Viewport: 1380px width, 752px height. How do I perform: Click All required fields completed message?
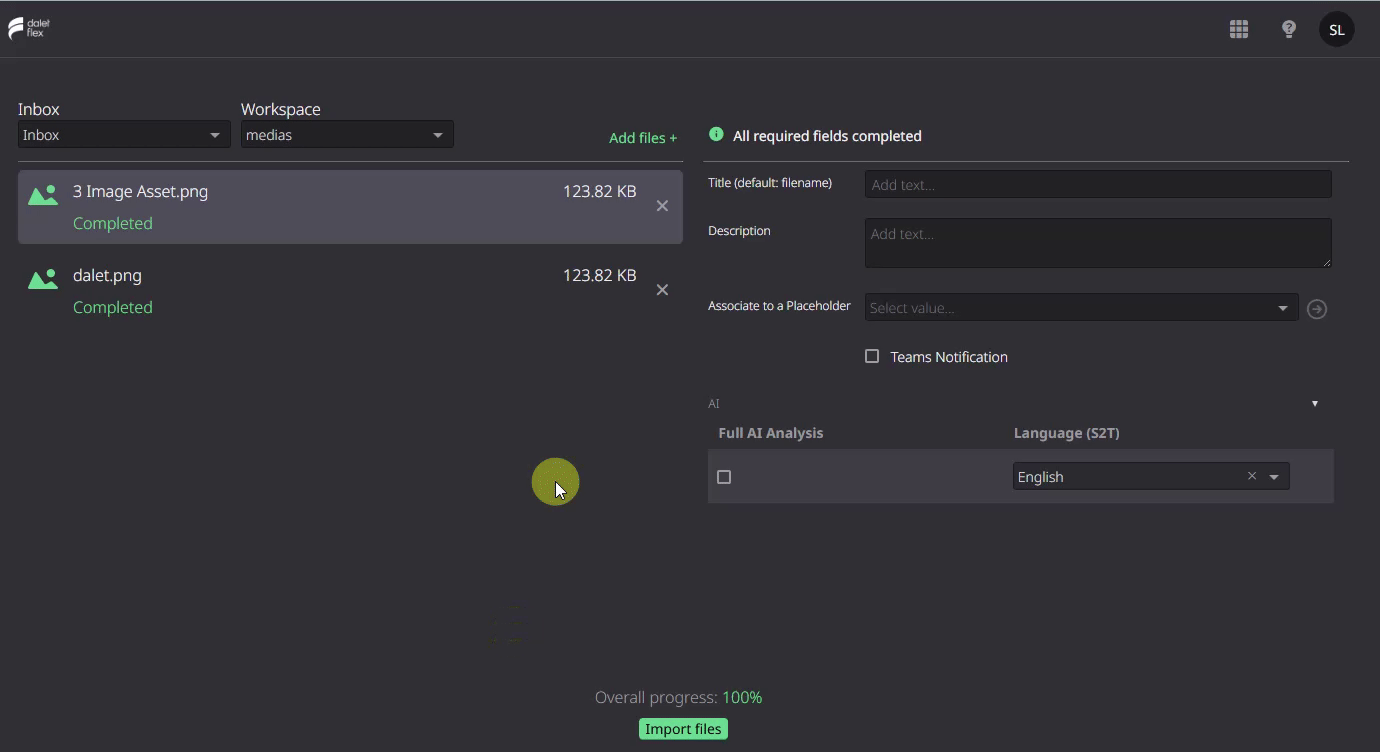click(x=827, y=136)
